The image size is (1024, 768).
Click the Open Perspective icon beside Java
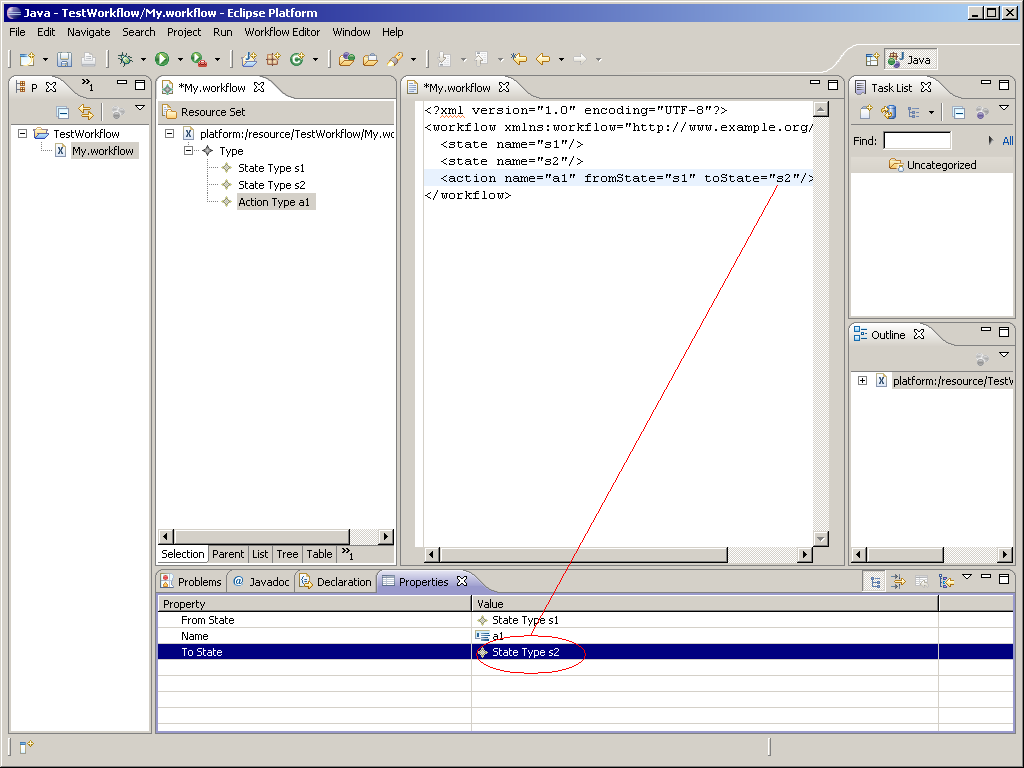(x=871, y=59)
